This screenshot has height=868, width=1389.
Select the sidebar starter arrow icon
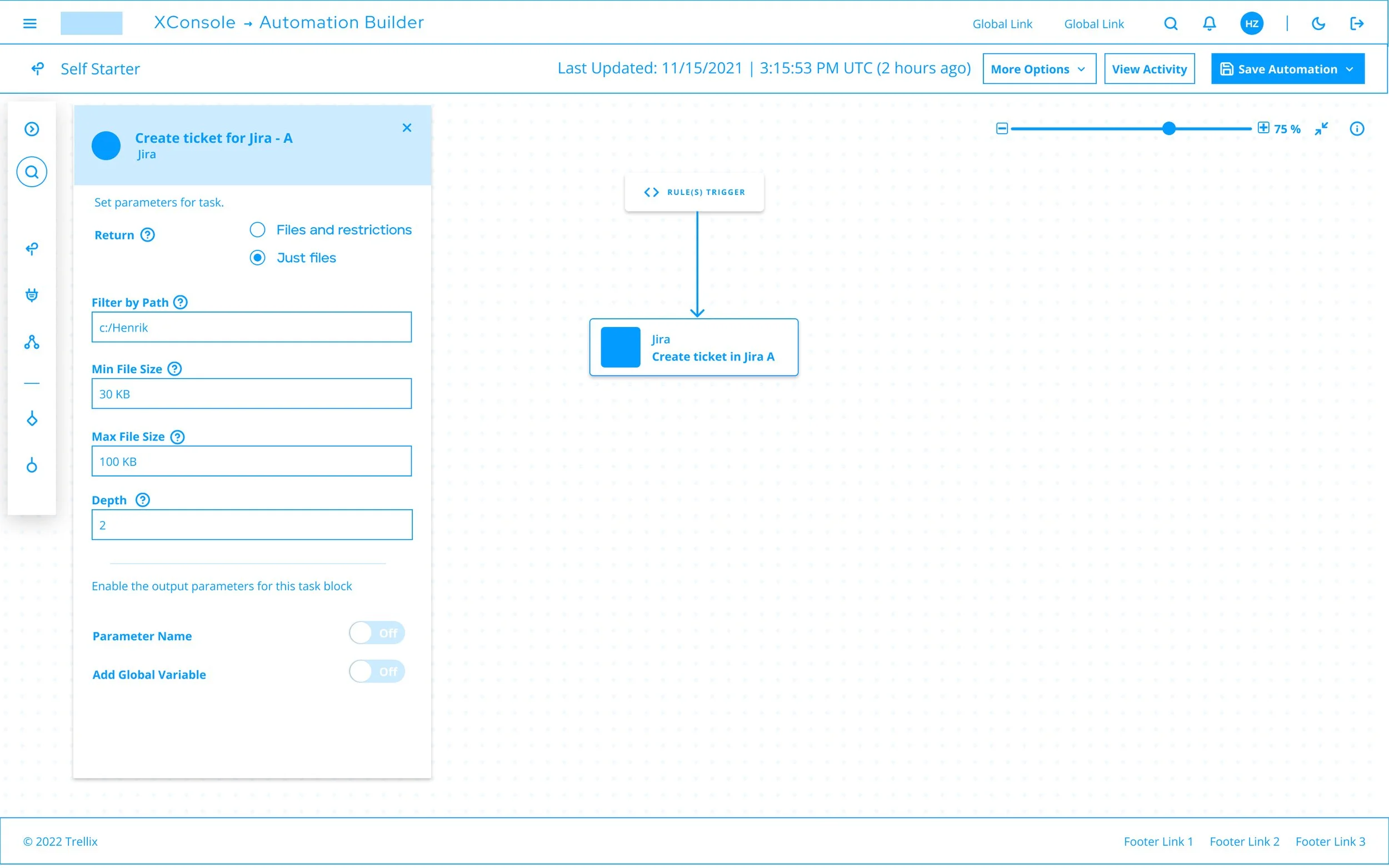point(32,249)
